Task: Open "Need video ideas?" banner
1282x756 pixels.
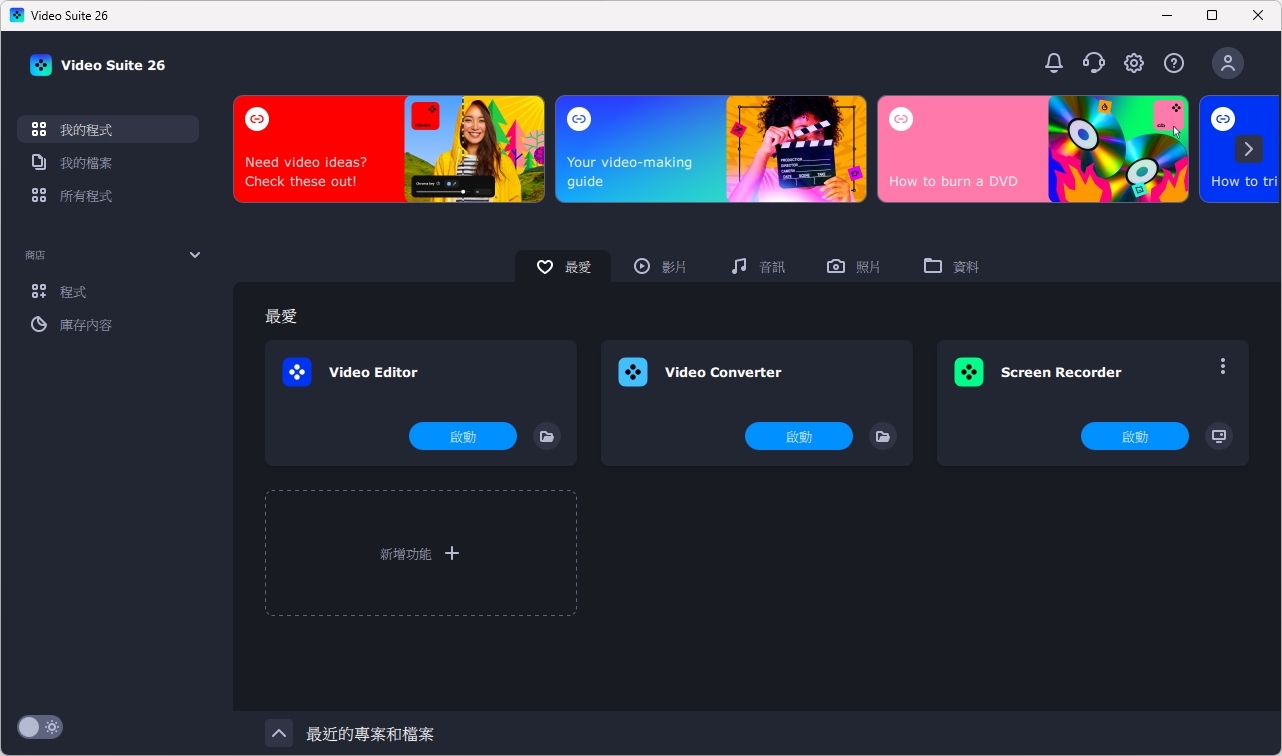Action: [x=389, y=149]
